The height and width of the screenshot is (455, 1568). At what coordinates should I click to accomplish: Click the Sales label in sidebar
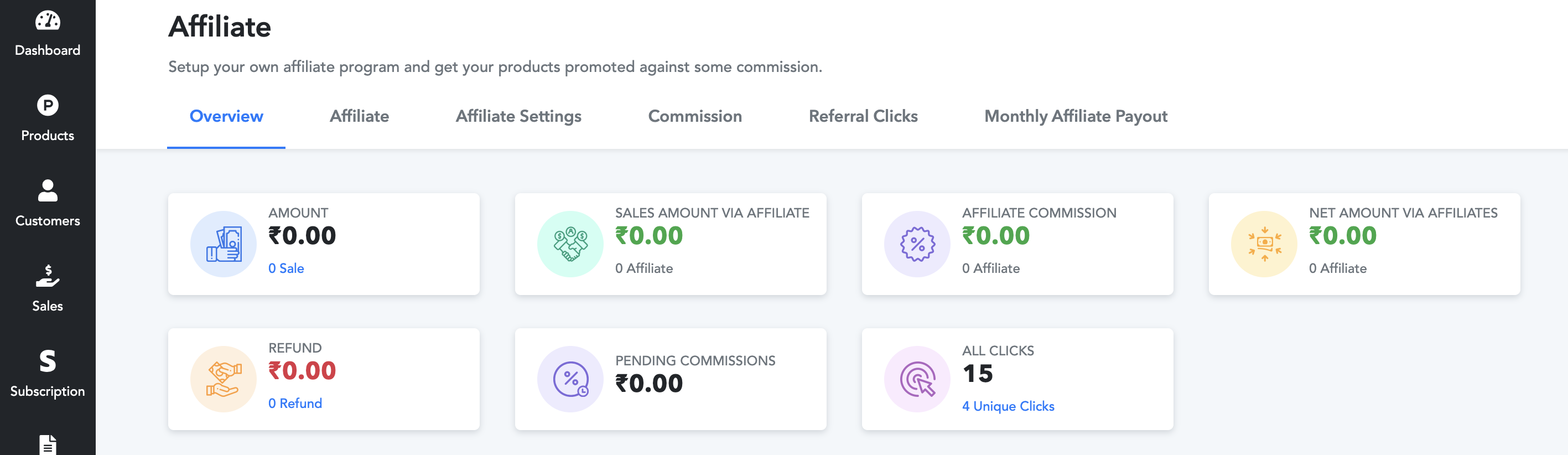(x=48, y=307)
